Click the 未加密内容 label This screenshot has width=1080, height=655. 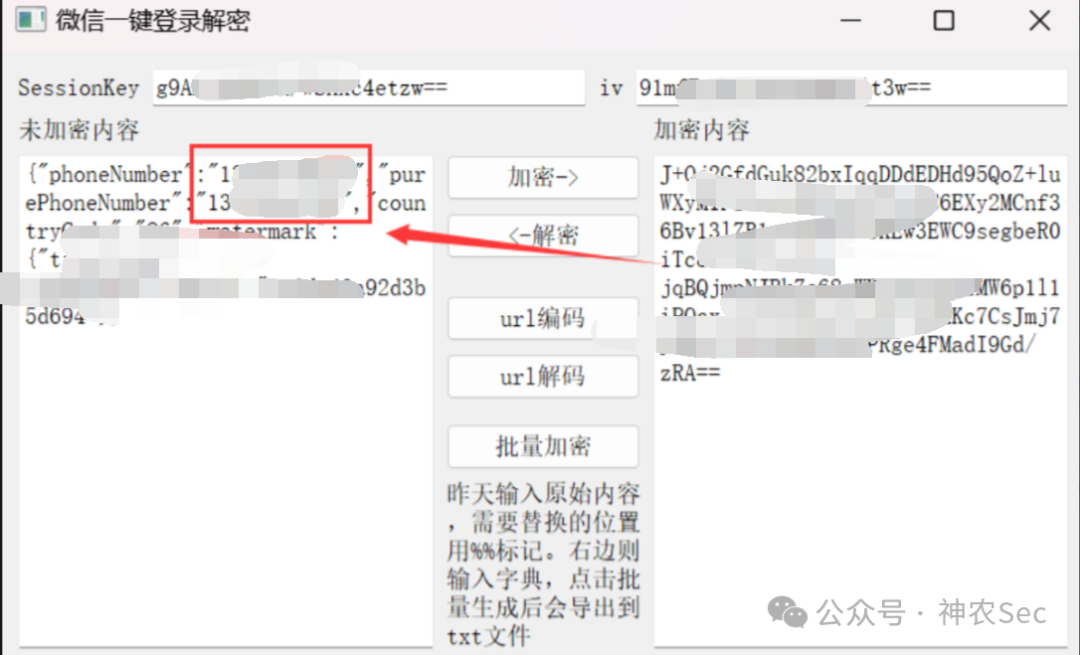tap(79, 130)
